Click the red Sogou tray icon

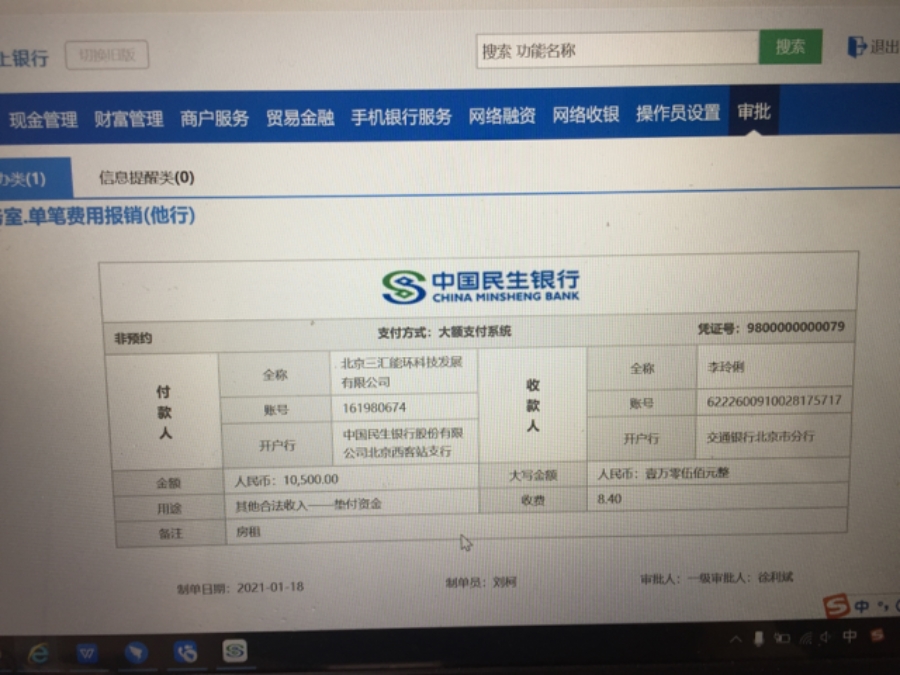(x=878, y=635)
